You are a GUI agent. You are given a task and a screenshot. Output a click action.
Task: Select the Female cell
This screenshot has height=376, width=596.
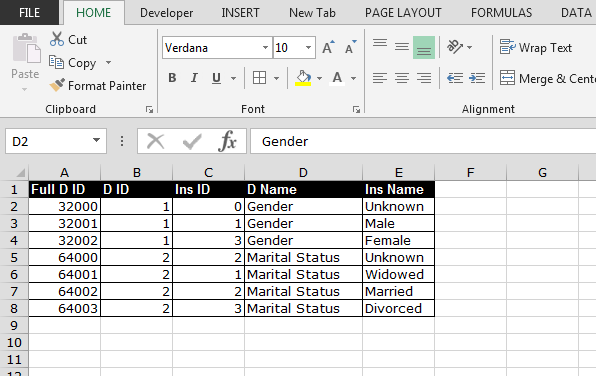tap(398, 240)
